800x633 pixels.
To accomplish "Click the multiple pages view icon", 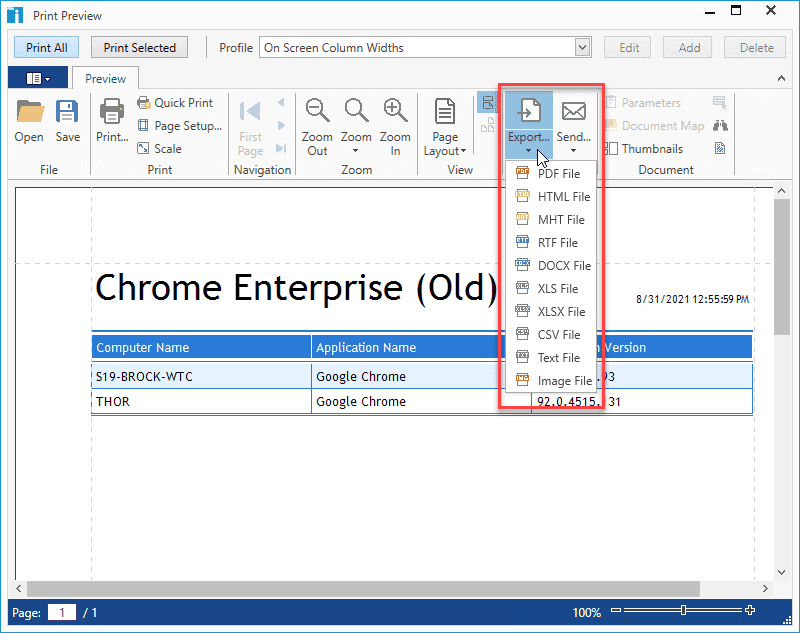I will pos(488,124).
